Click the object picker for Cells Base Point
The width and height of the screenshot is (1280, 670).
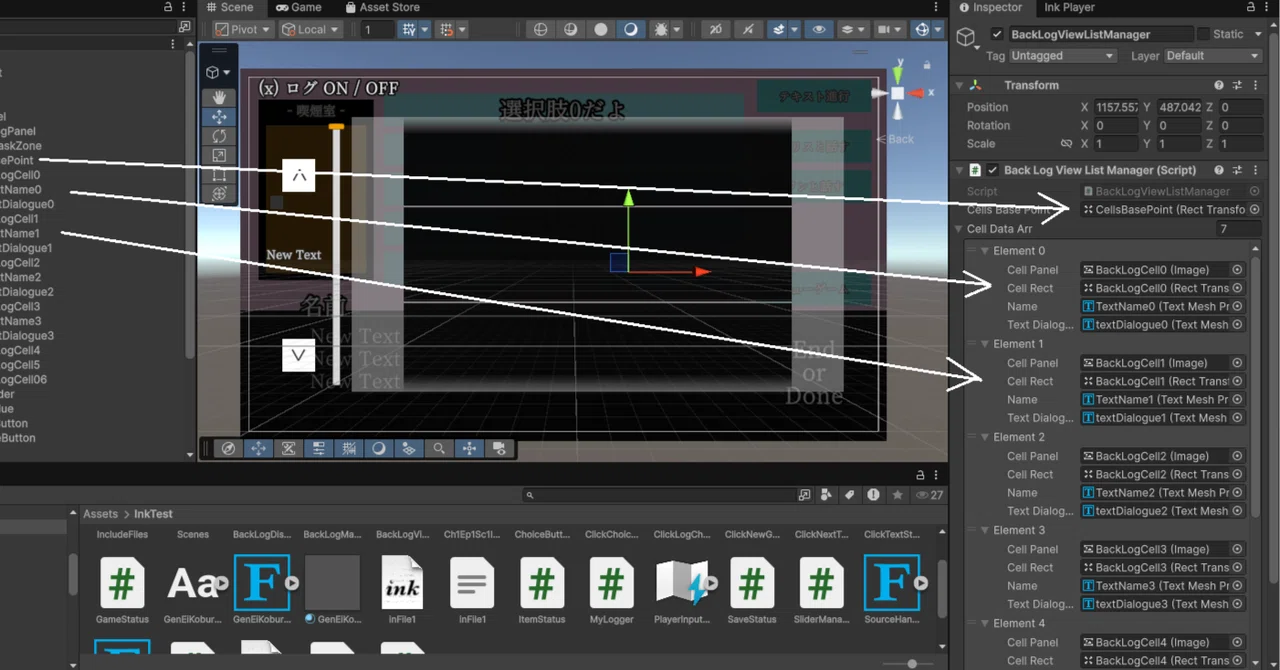click(1255, 210)
